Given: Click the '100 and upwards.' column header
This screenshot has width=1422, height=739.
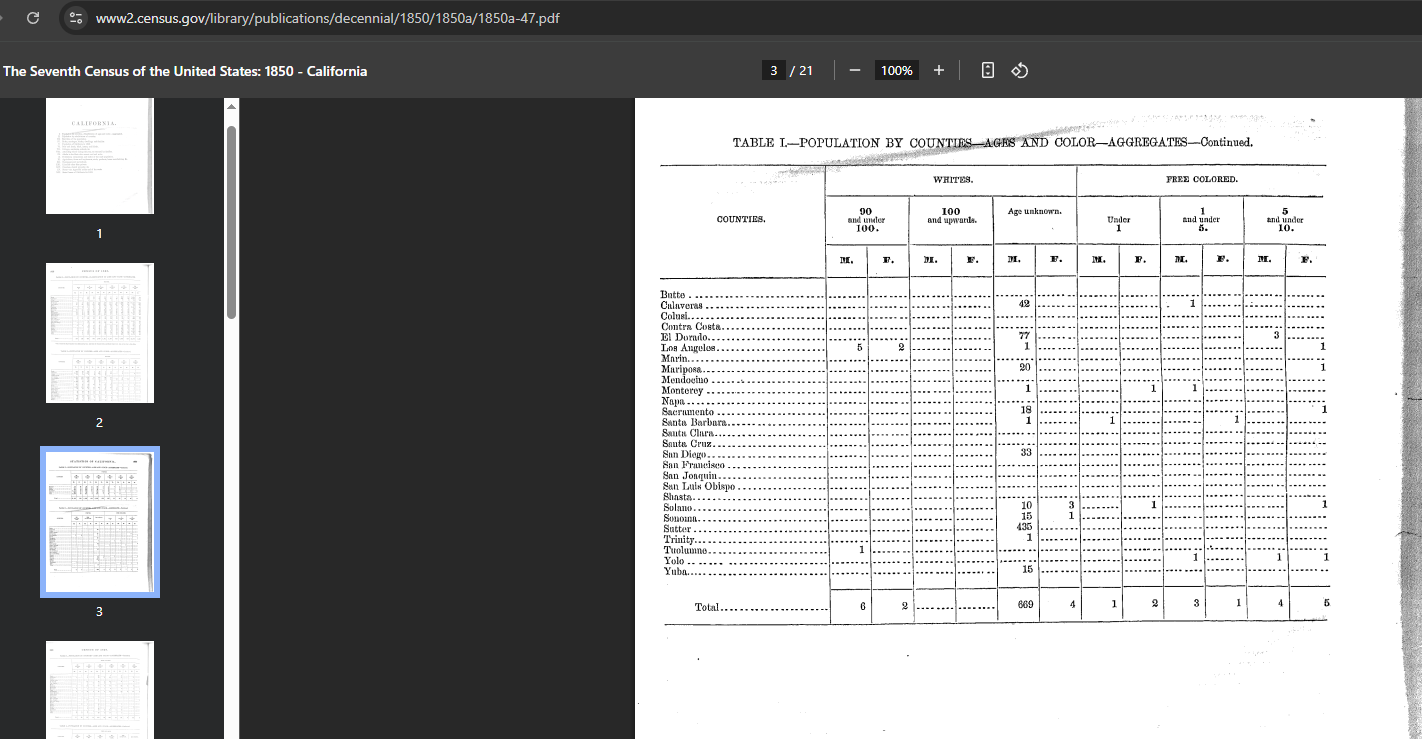Looking at the screenshot, I should [951, 215].
